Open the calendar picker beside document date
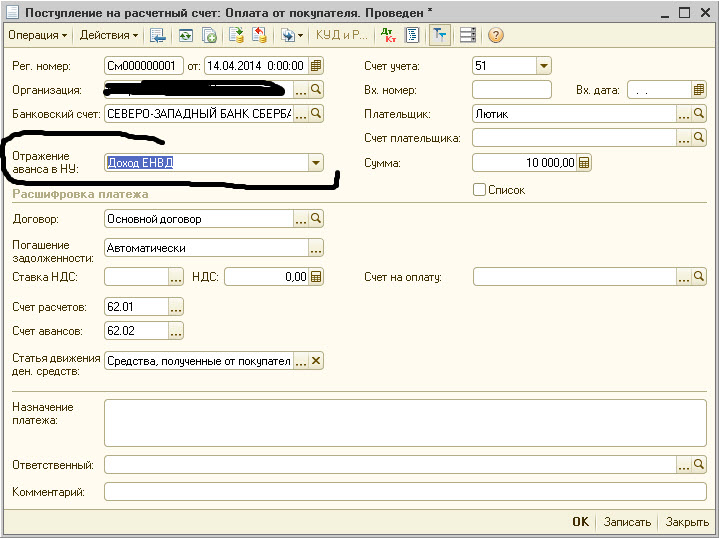The width and height of the screenshot is (719, 538). 316,67
